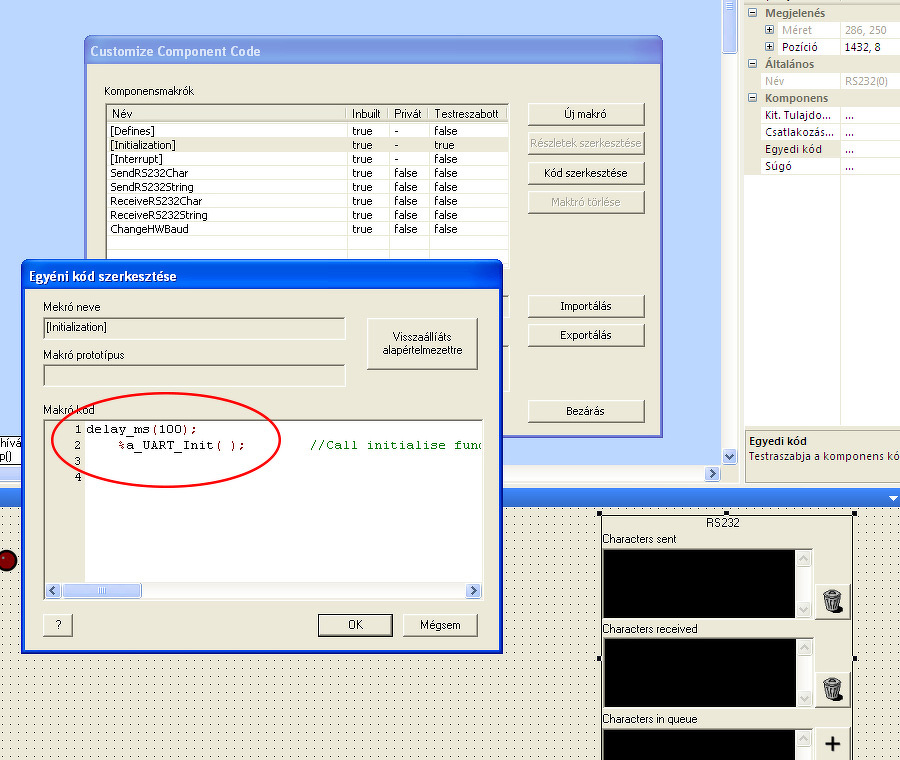This screenshot has height=760, width=900.
Task: Expand the Méret property
Action: [770, 30]
